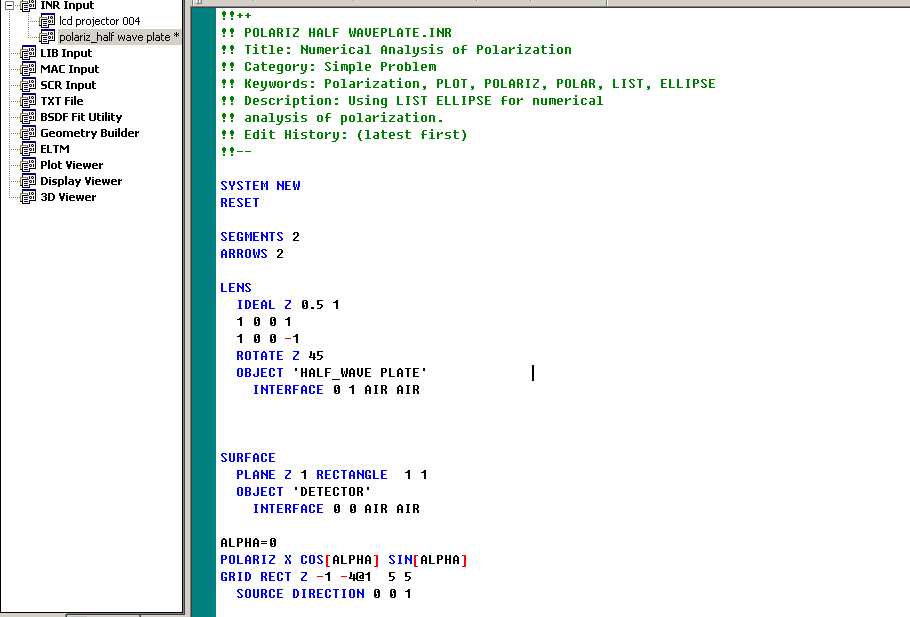Click the Title comment line
This screenshot has height=617, width=910.
coord(396,50)
